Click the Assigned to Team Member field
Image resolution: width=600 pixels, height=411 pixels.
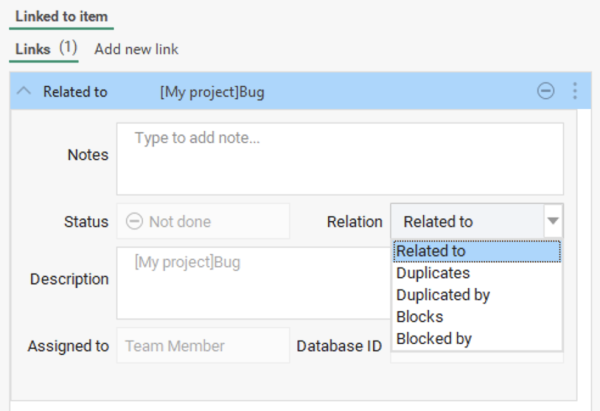pos(203,346)
